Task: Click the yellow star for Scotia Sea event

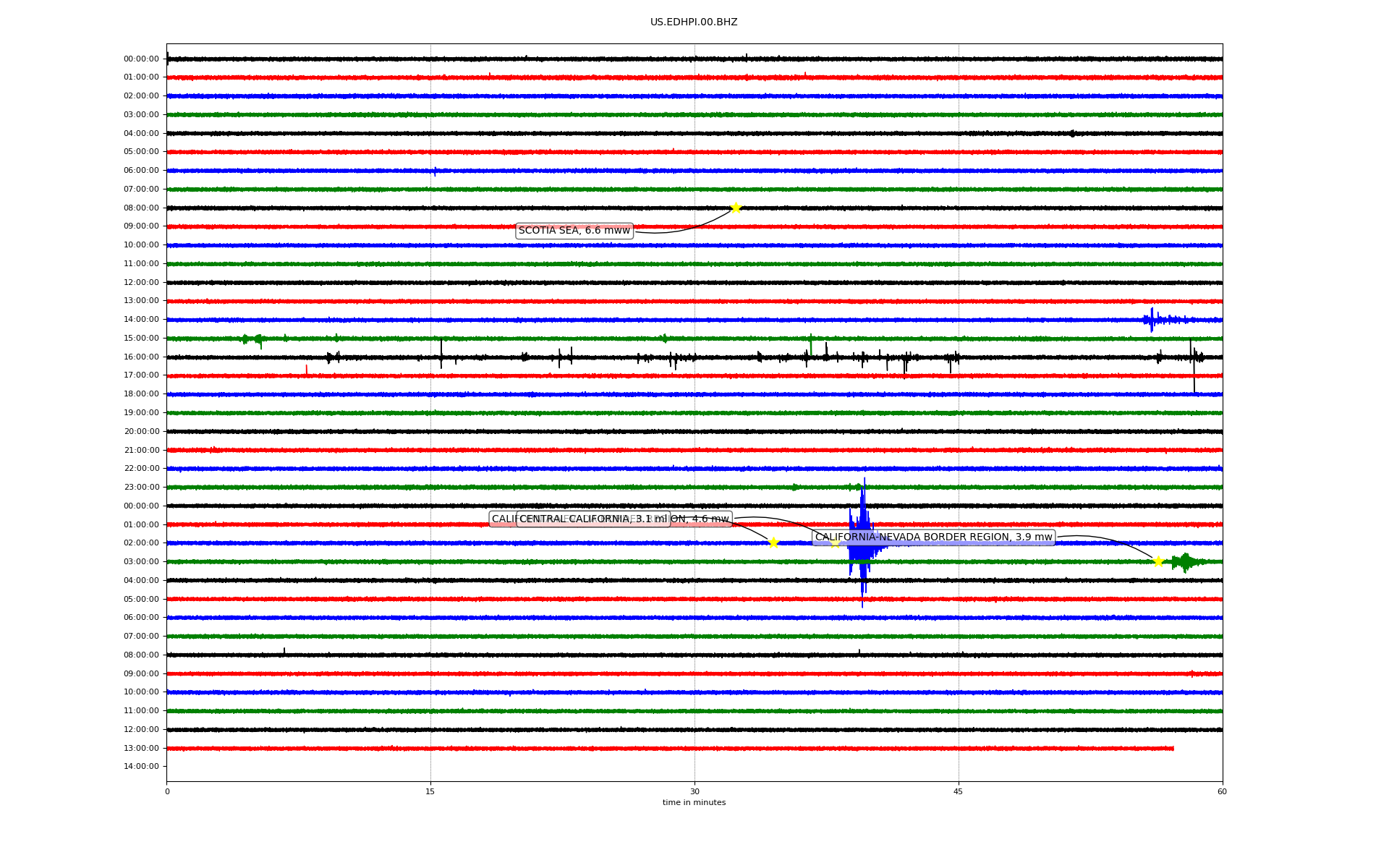Action: pyautogui.click(x=736, y=208)
